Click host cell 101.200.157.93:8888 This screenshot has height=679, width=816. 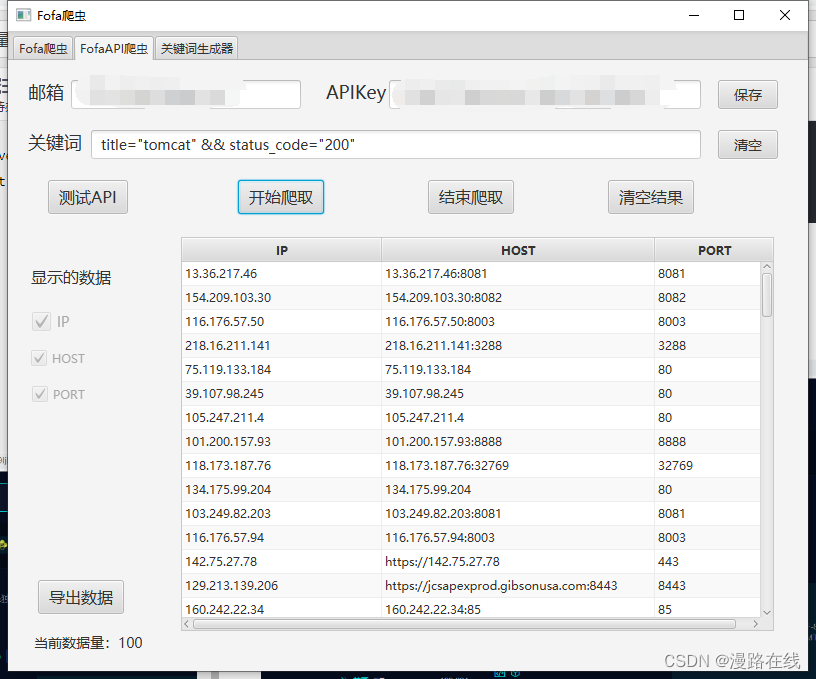pos(518,441)
